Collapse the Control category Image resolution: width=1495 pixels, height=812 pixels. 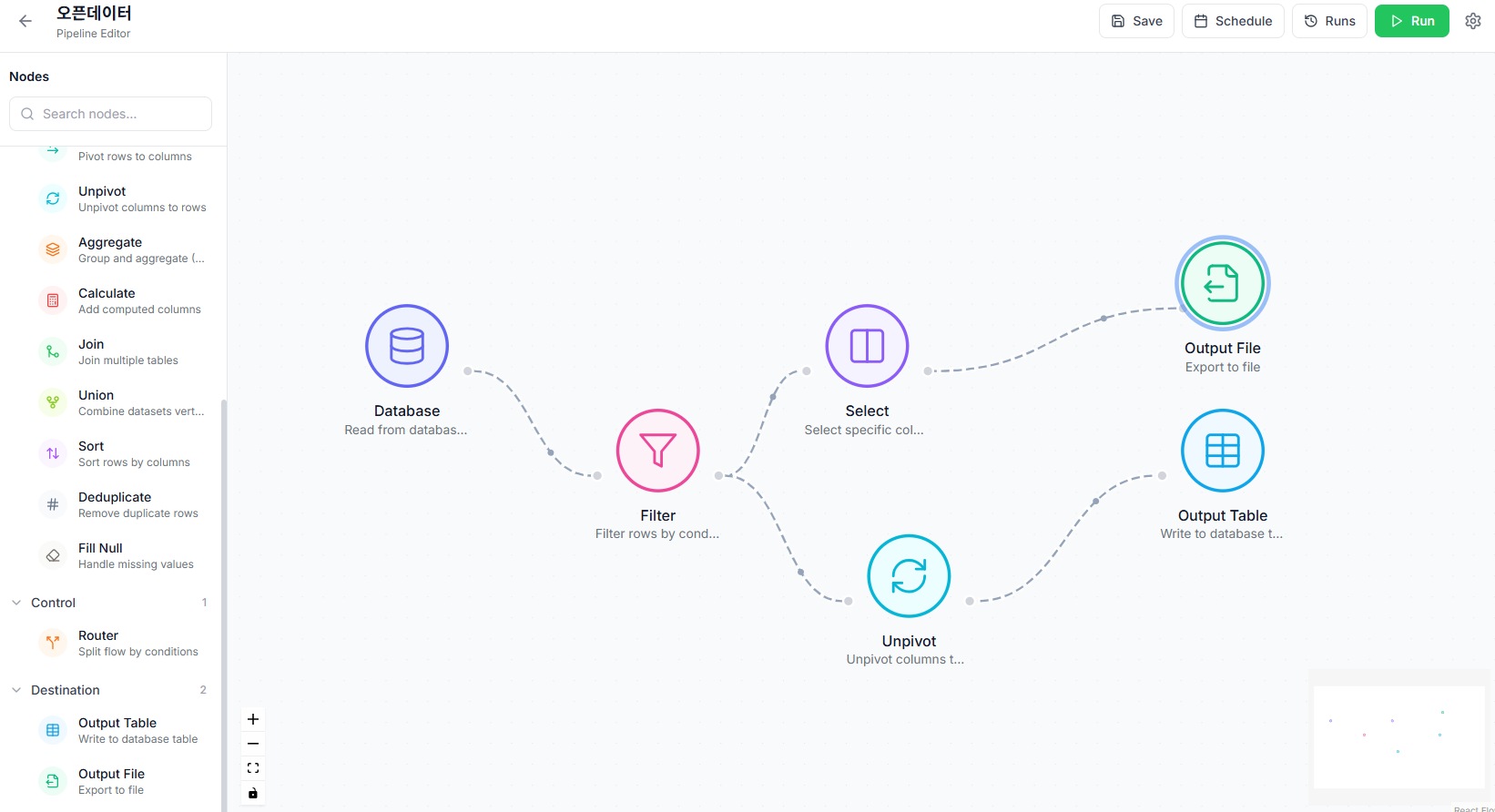16,603
